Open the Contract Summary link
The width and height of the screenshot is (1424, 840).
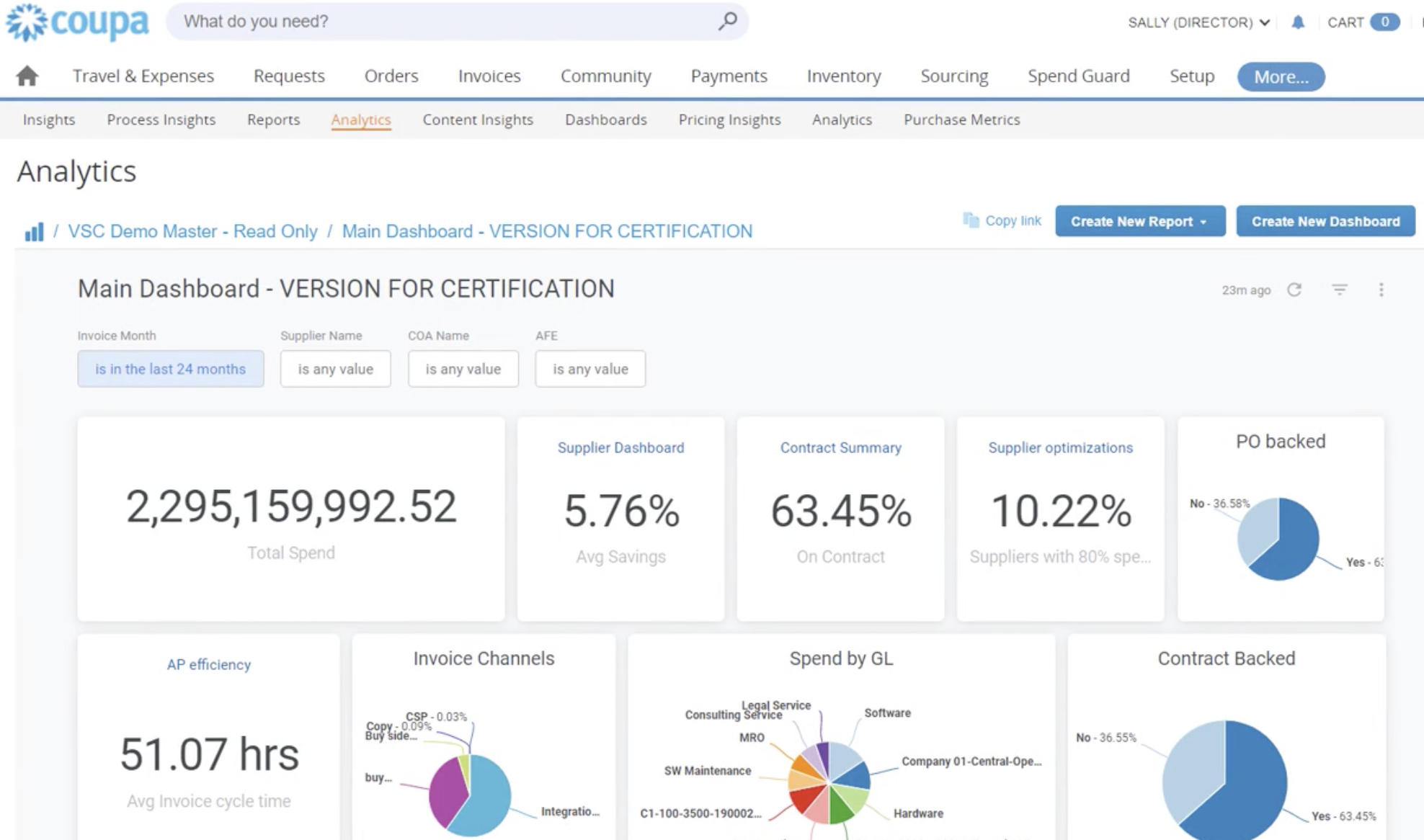click(x=840, y=447)
